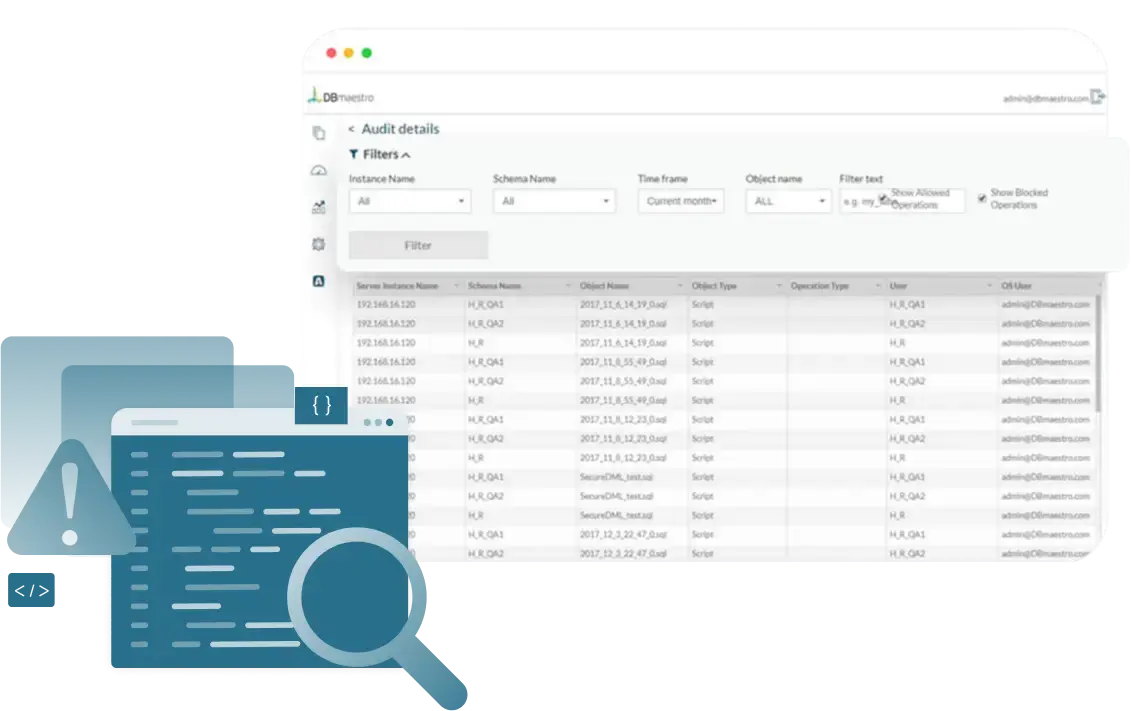1131x711 pixels.
Task: Toggle the Show Allowed Operations checkbox on
Action: point(883,199)
